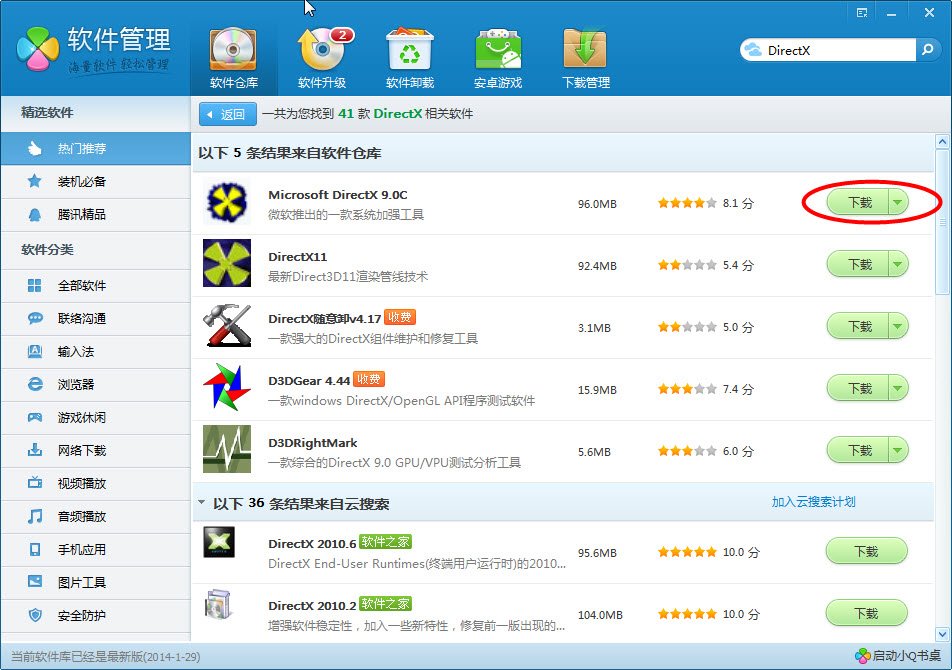
Task: Download DirectX11
Action: (x=858, y=265)
